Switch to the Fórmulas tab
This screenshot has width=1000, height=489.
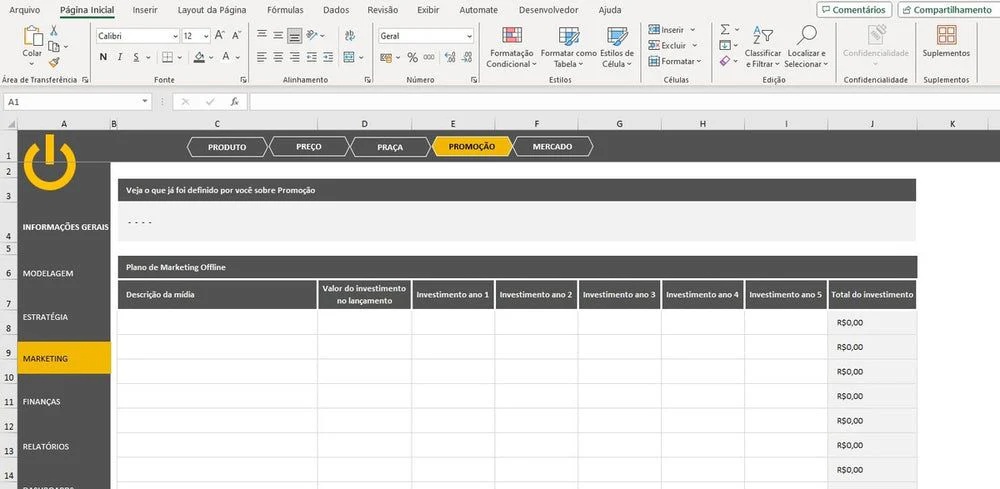[285, 10]
